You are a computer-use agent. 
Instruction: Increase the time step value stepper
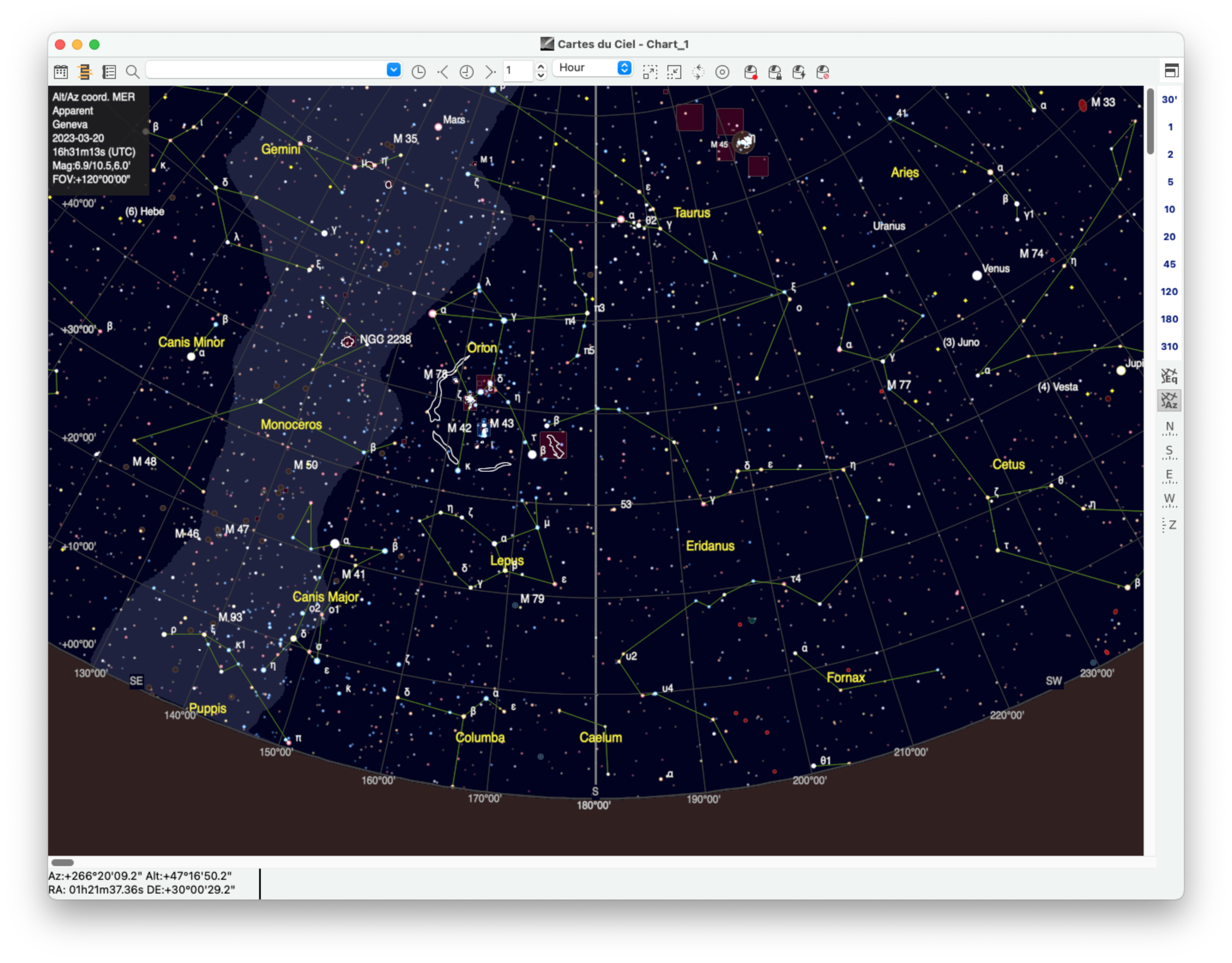pos(541,66)
